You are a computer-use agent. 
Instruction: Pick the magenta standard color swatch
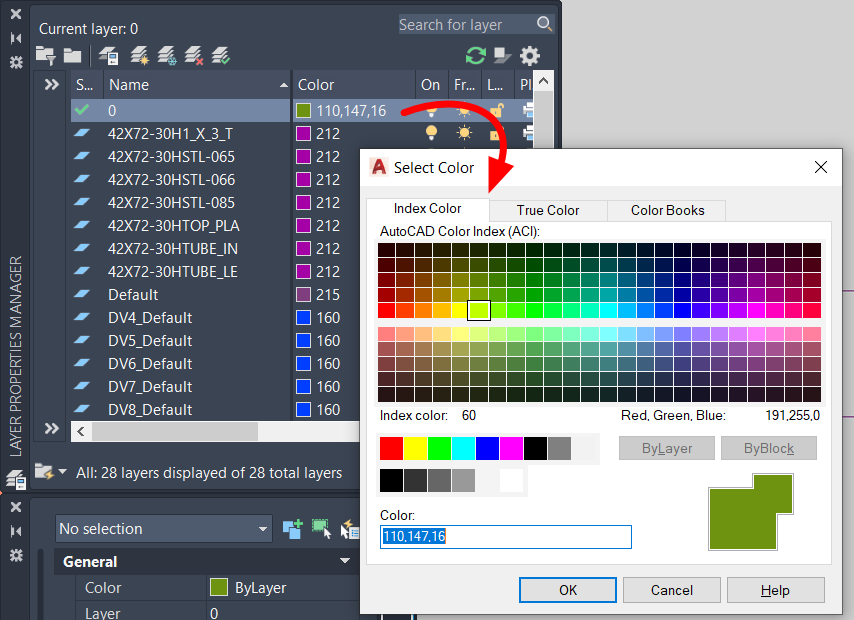pos(511,448)
